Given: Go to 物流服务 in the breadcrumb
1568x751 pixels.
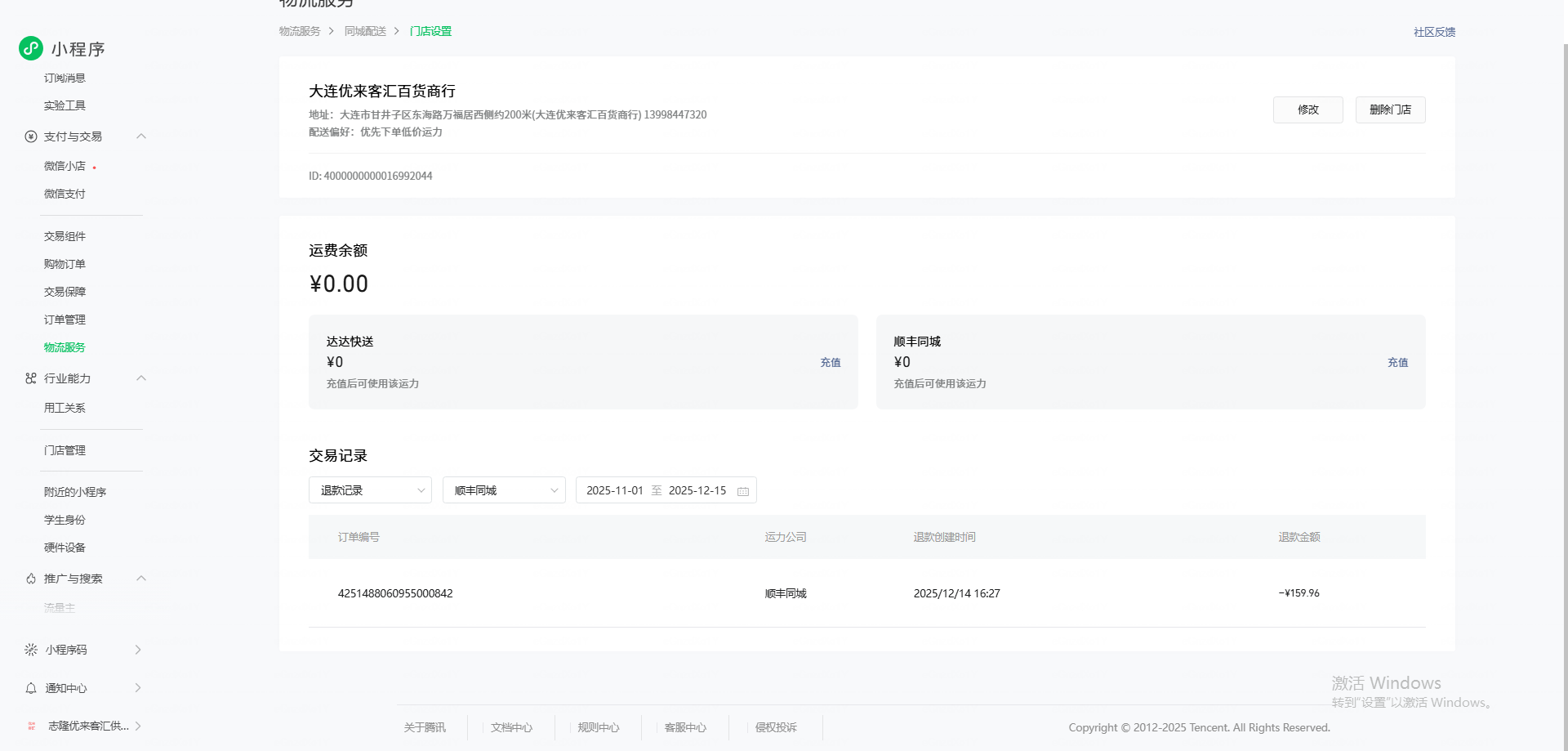Looking at the screenshot, I should click(300, 31).
